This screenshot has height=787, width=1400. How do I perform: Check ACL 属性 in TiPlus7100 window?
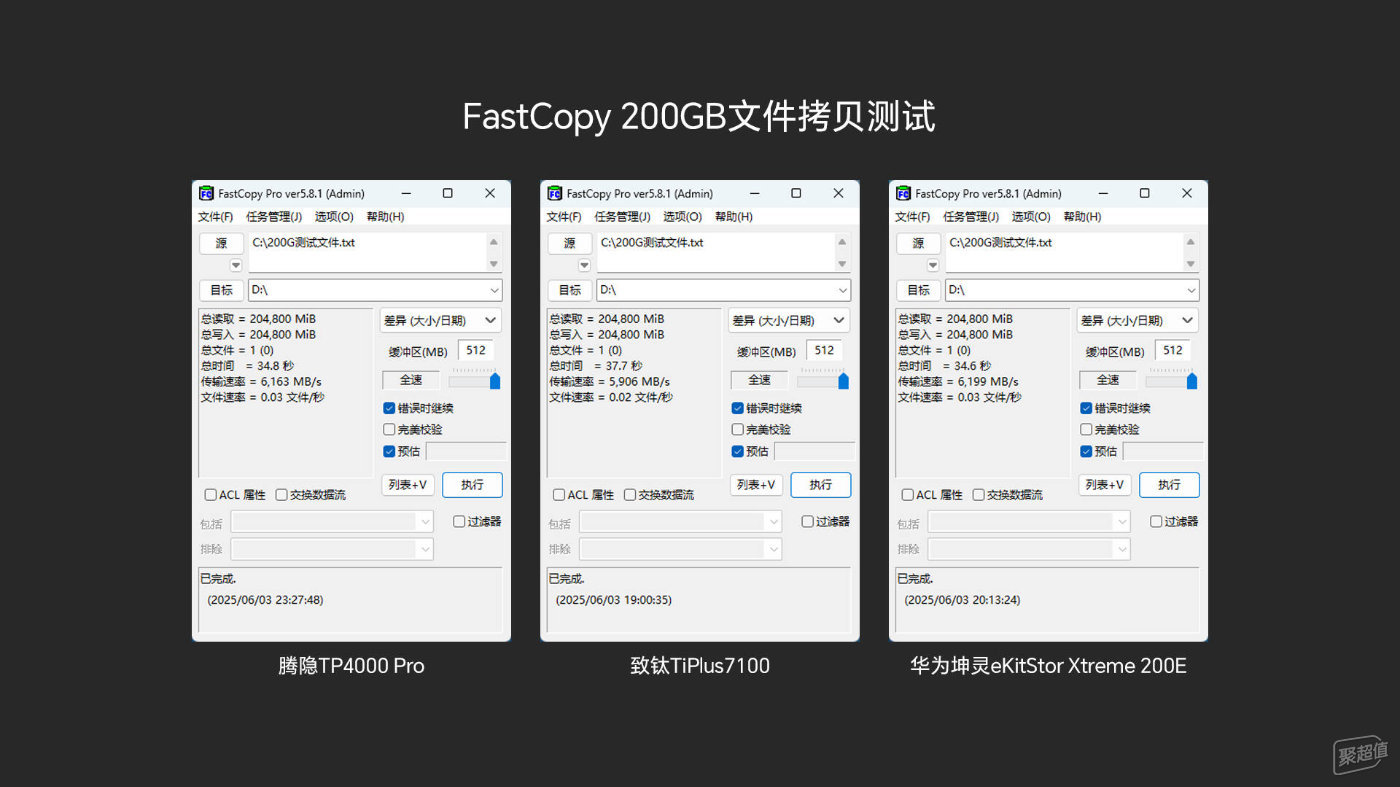click(559, 494)
